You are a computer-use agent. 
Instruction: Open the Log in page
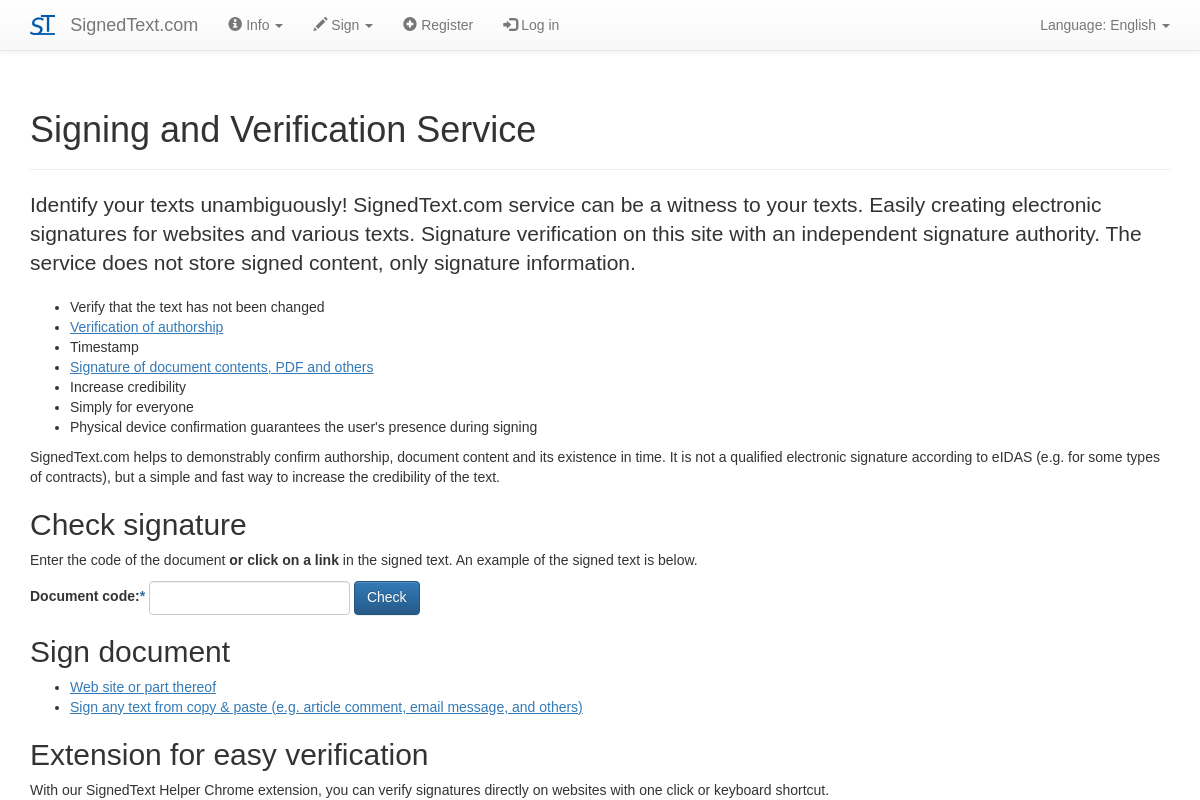pyautogui.click(x=540, y=25)
